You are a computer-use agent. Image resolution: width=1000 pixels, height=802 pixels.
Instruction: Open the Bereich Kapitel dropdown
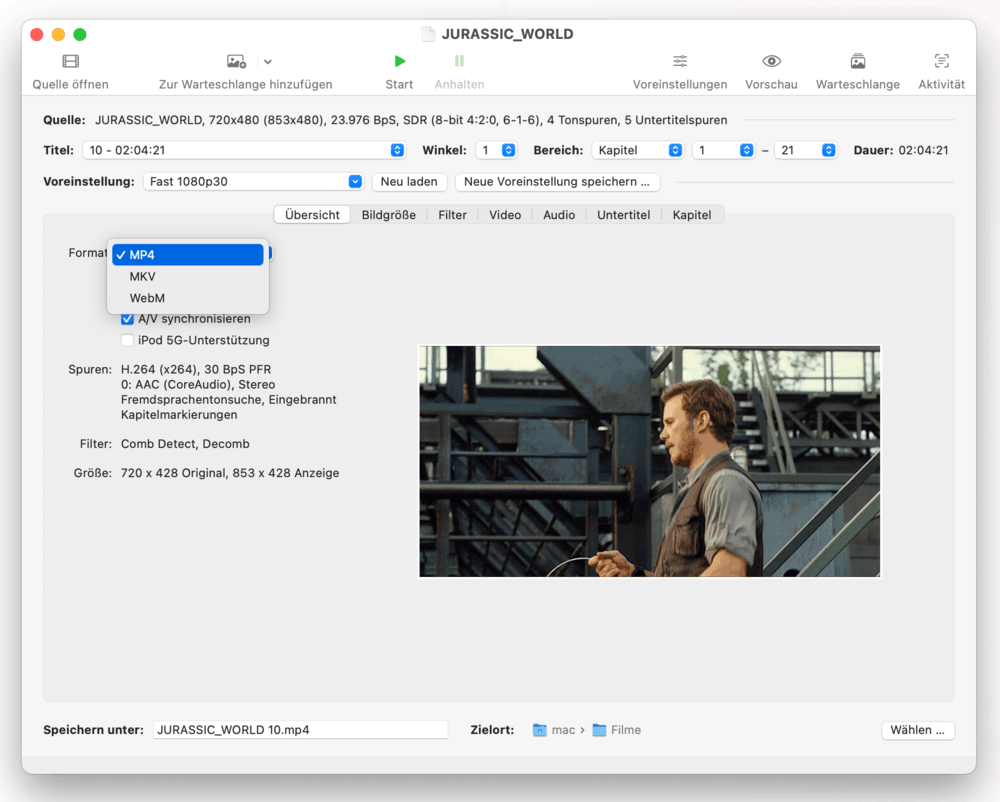click(638, 150)
